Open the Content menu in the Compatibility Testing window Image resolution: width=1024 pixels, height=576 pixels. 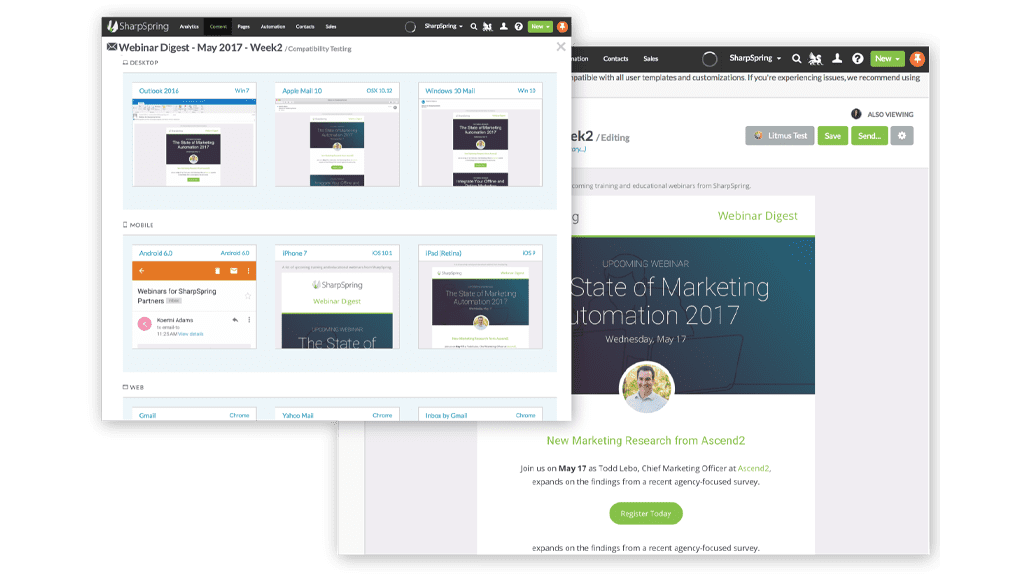218,27
